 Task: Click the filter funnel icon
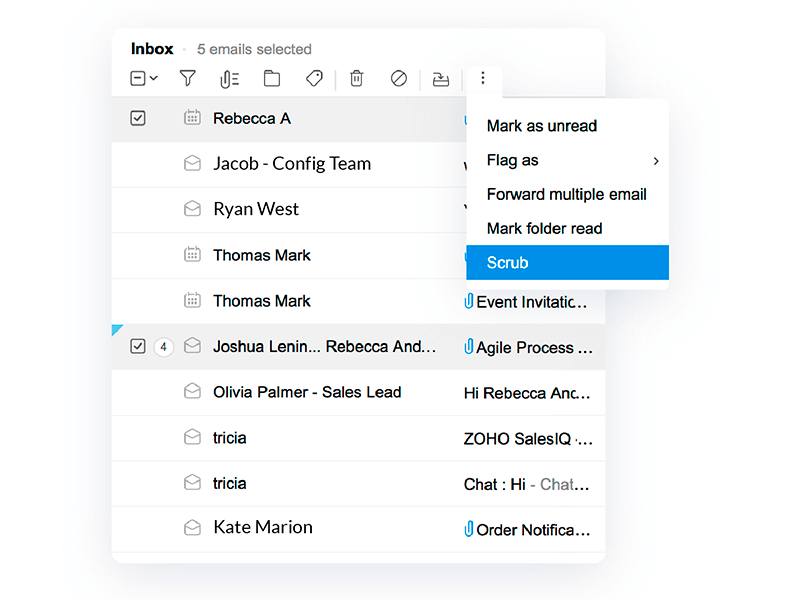click(187, 78)
